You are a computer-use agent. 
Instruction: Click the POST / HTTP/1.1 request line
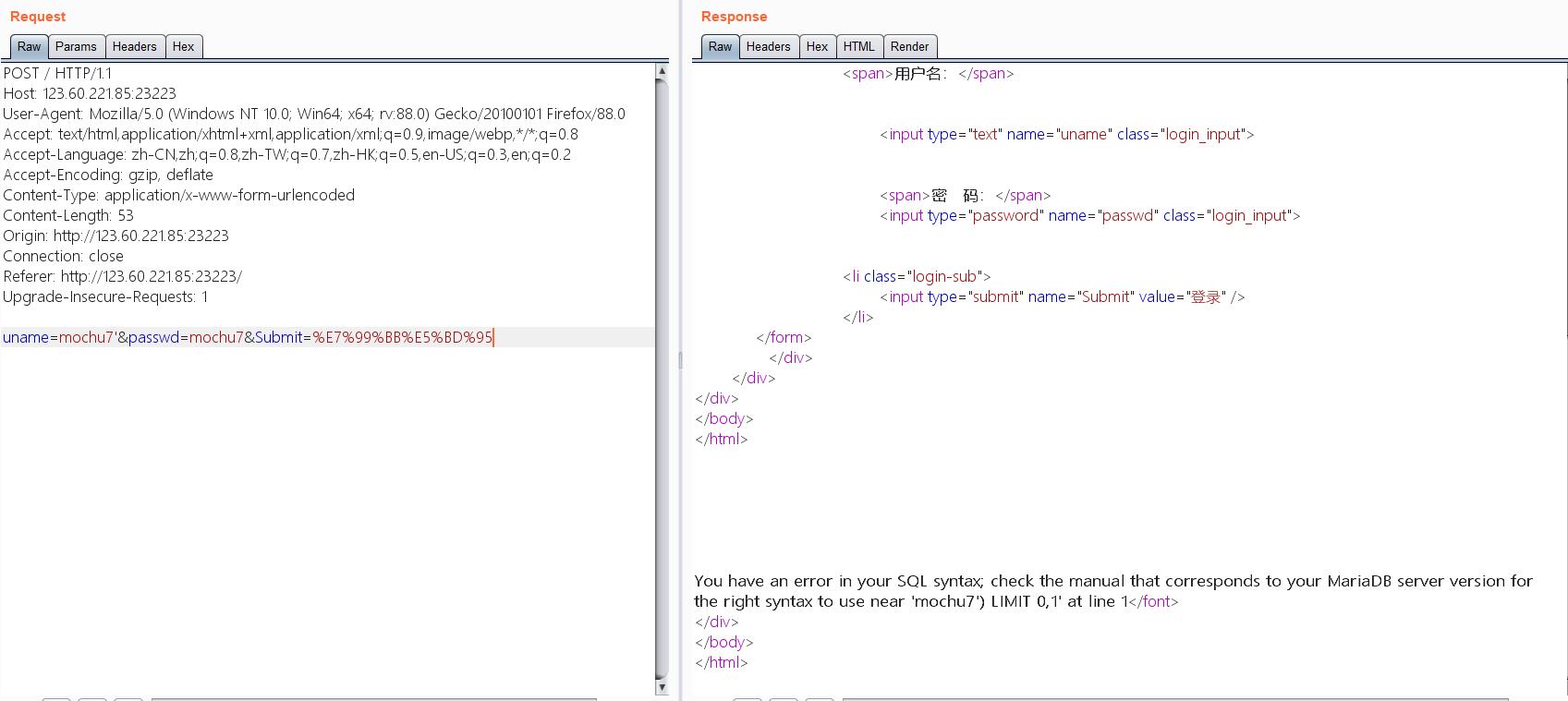[57, 73]
